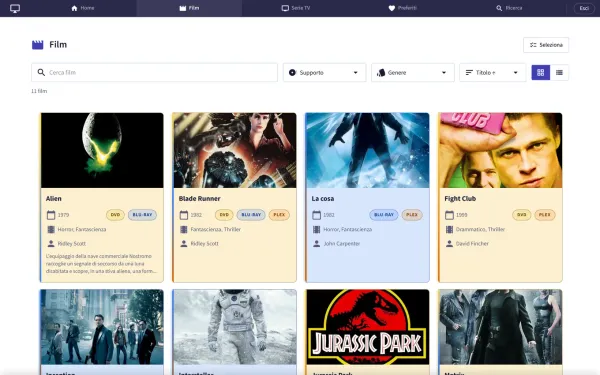
Task: Open the Preferiti tab
Action: 402,8
